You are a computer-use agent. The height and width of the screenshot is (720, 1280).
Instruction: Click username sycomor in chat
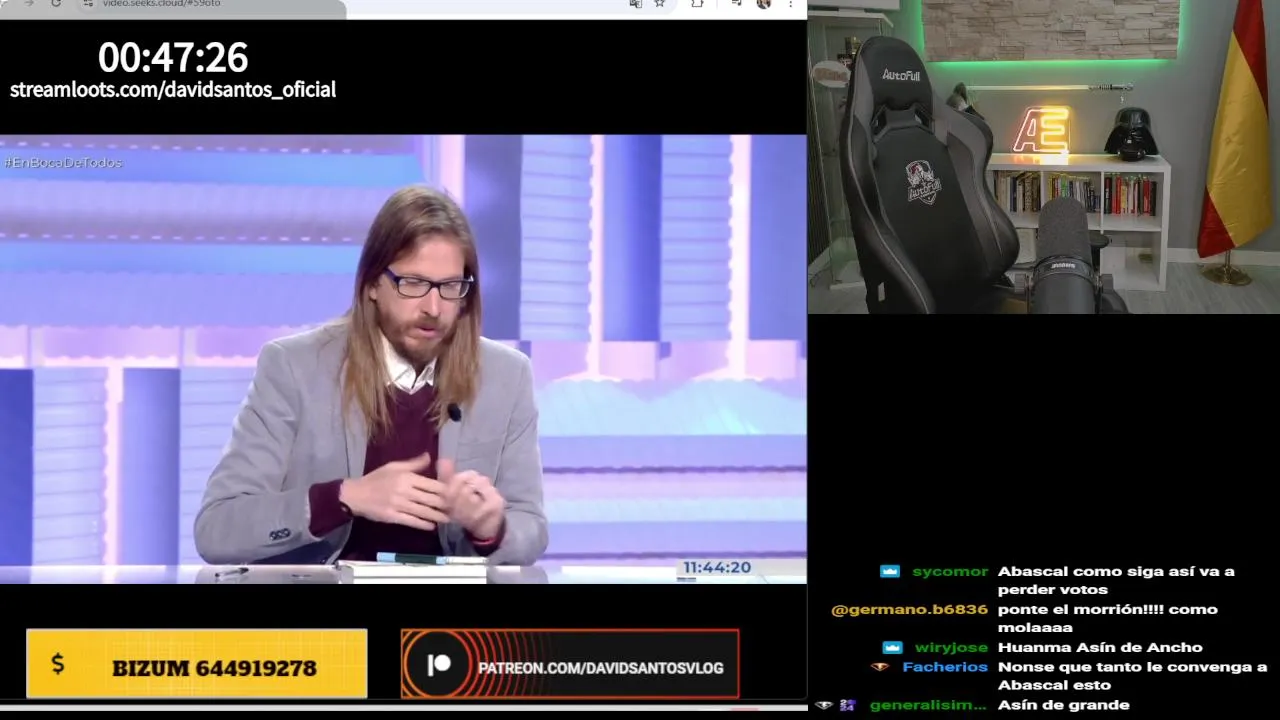[950, 571]
